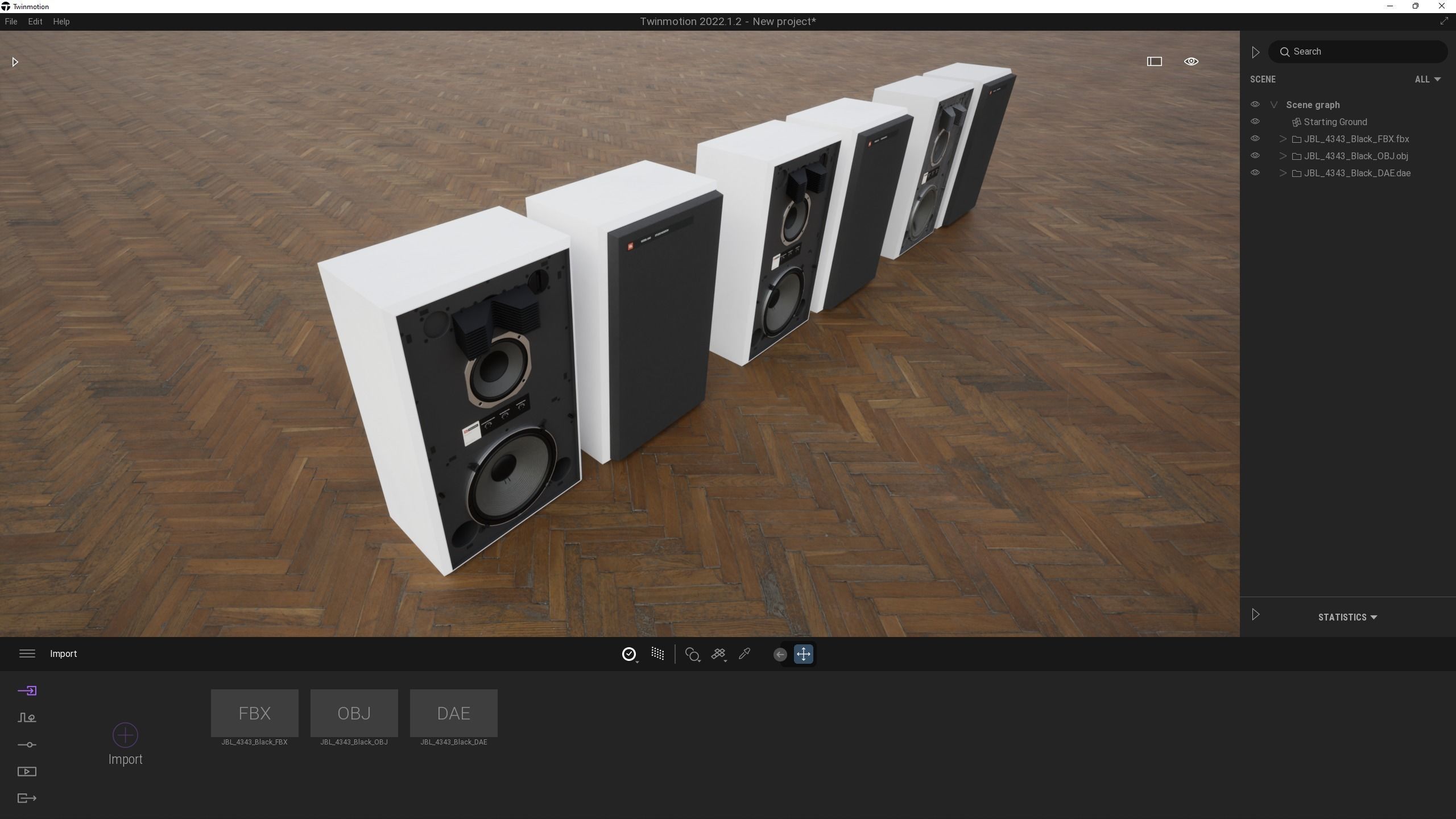Click the fullscreen arrows icon in title bar
The image size is (1456, 819).
click(x=1443, y=21)
